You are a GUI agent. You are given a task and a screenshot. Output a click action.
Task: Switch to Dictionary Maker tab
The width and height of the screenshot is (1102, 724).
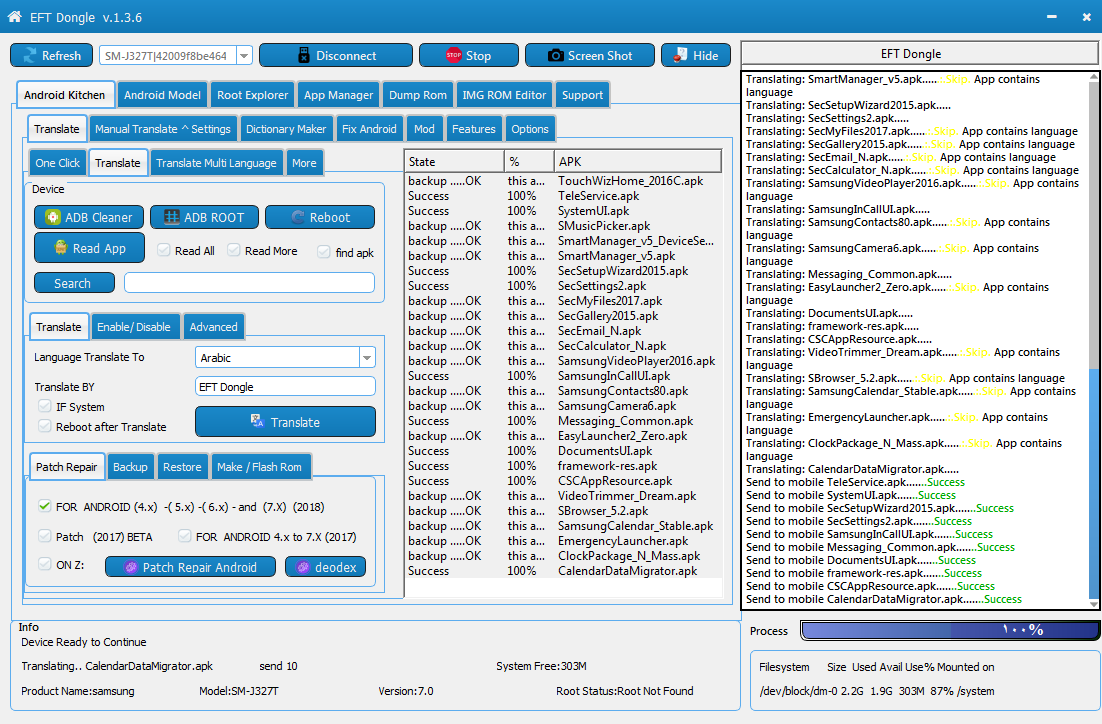click(x=285, y=129)
